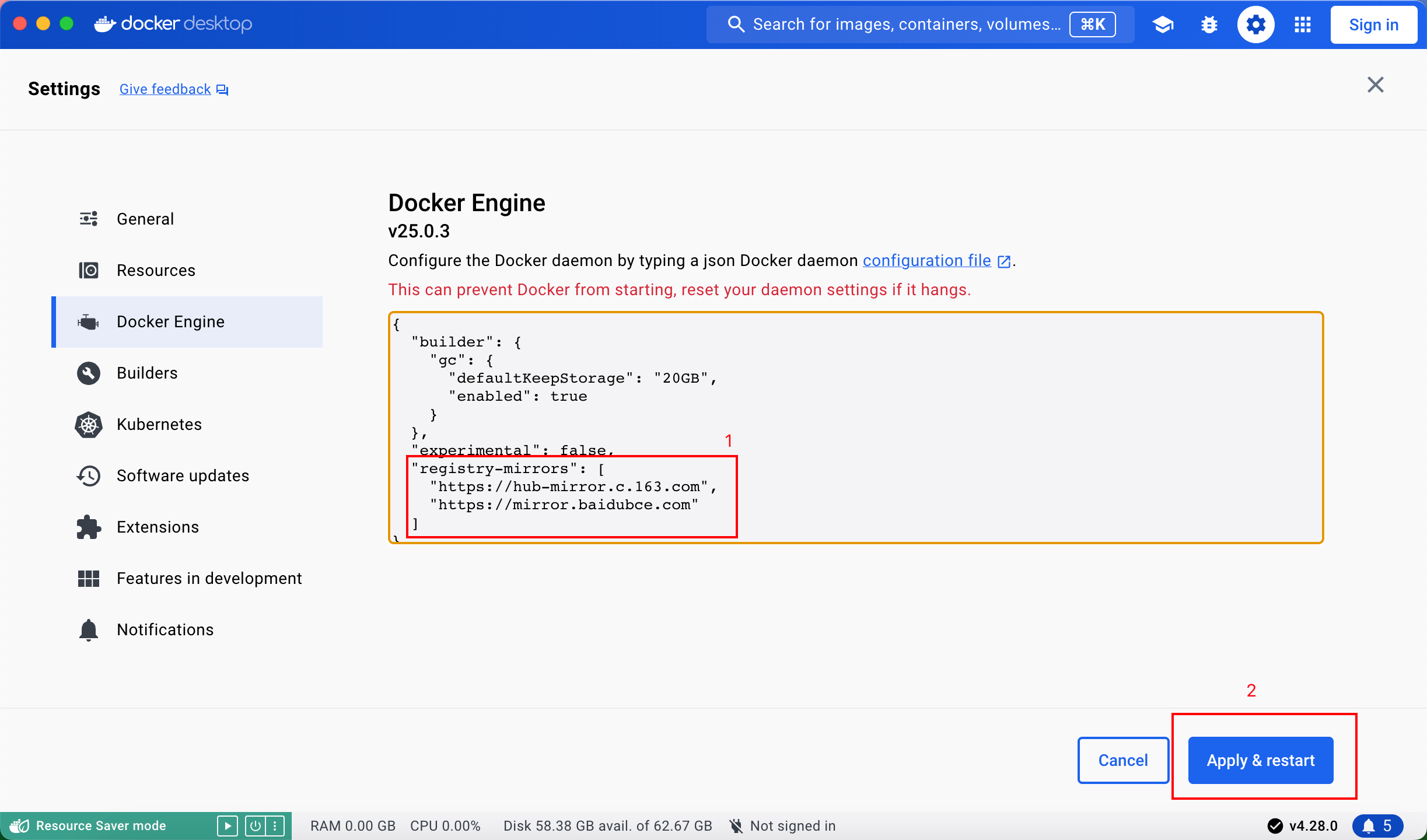
Task: Click the Docker Engine sidebar icon
Action: (x=88, y=322)
